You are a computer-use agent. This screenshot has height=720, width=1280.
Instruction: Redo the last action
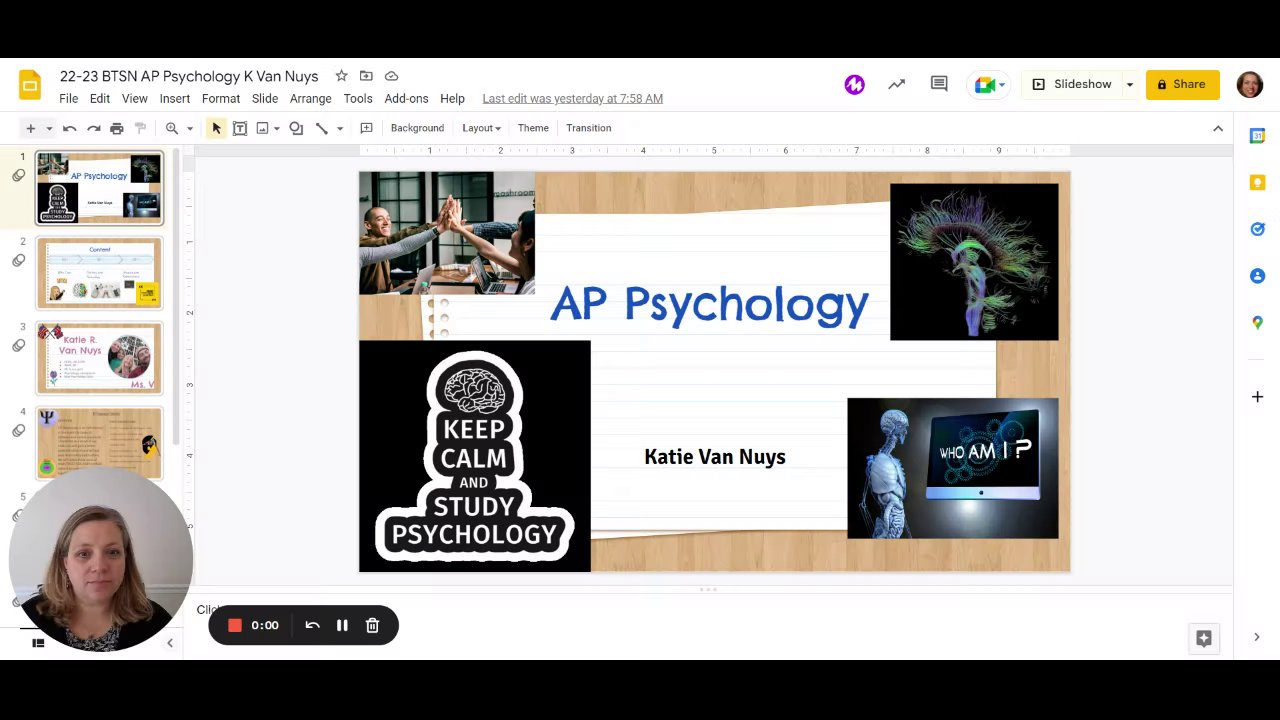tap(93, 128)
